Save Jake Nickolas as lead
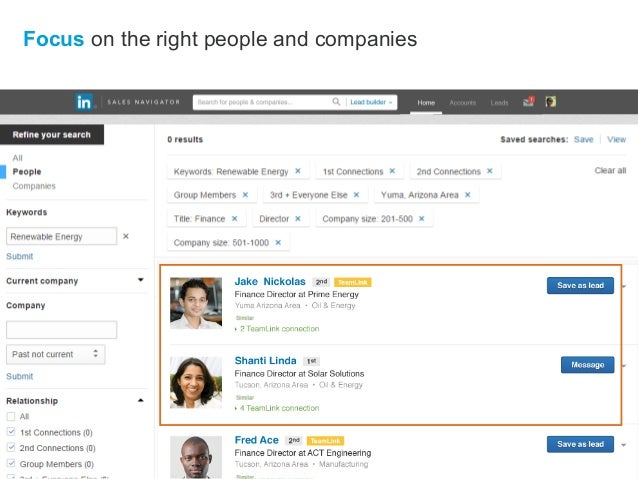This screenshot has height=479, width=638. [x=580, y=285]
